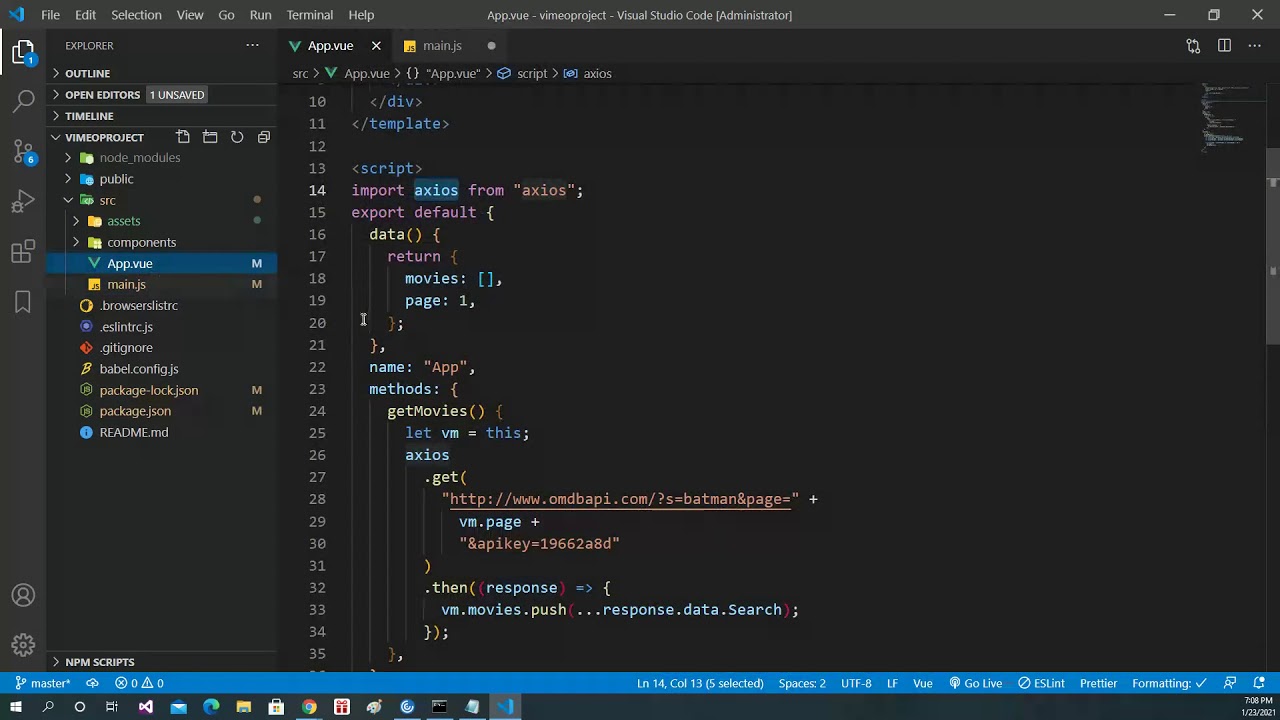
Task: Open Source Control view icon
Action: tap(24, 151)
